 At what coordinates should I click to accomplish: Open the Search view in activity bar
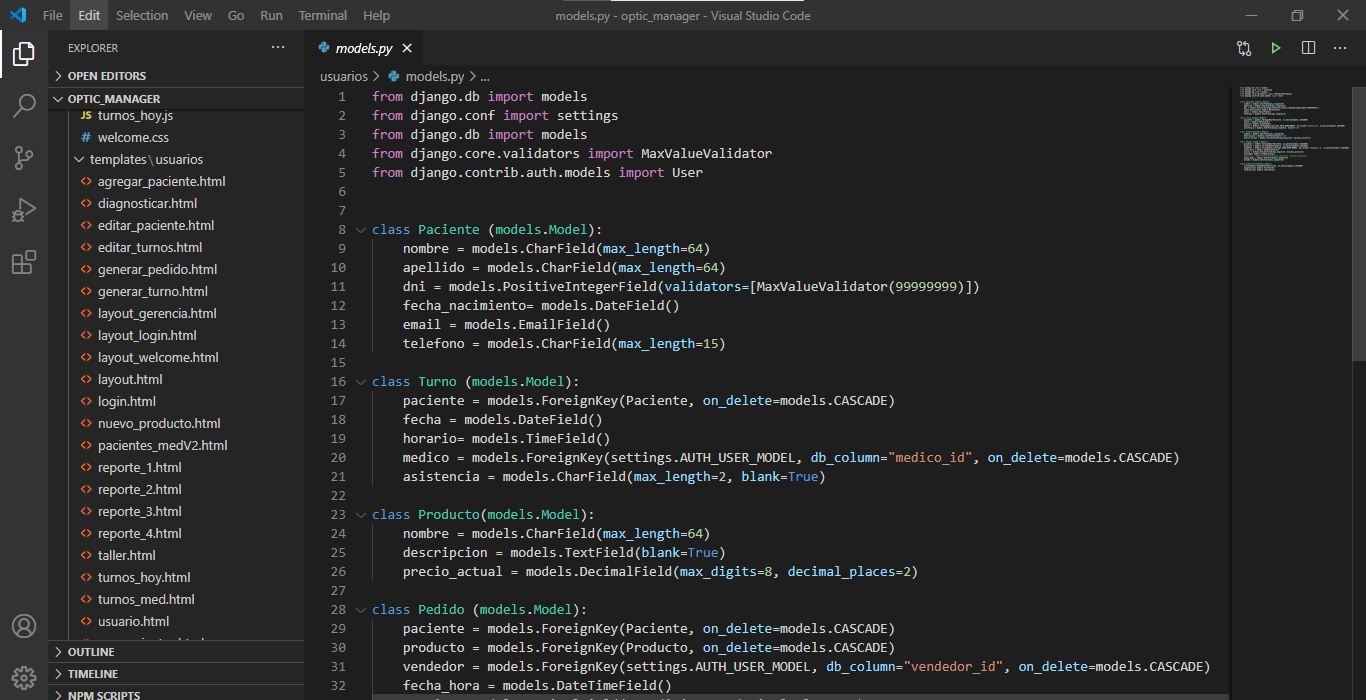pos(24,106)
